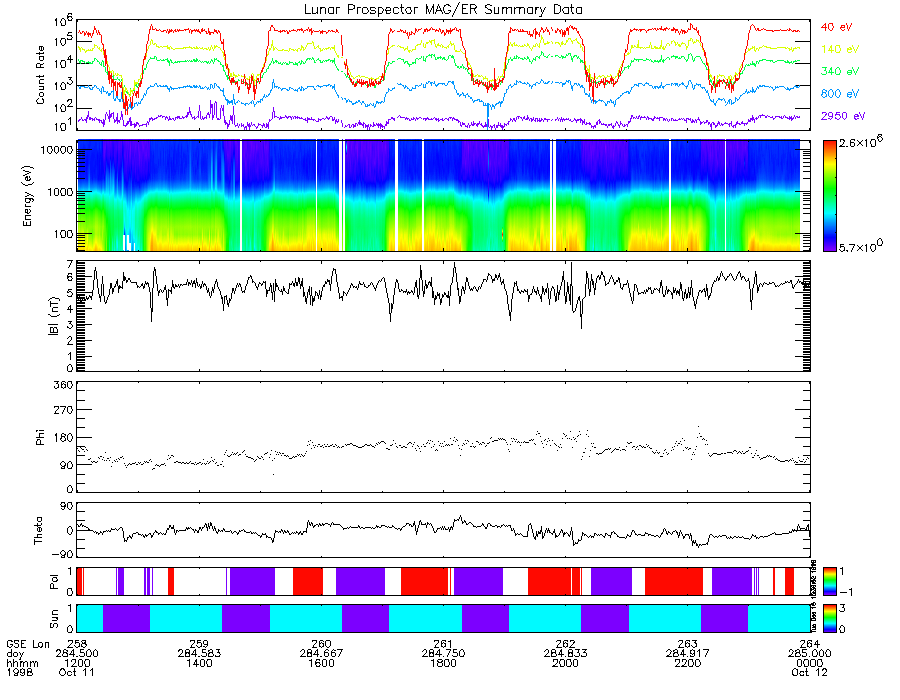Click the 'doy' row label
Viewport: 900px width, 700px height.
[15, 654]
